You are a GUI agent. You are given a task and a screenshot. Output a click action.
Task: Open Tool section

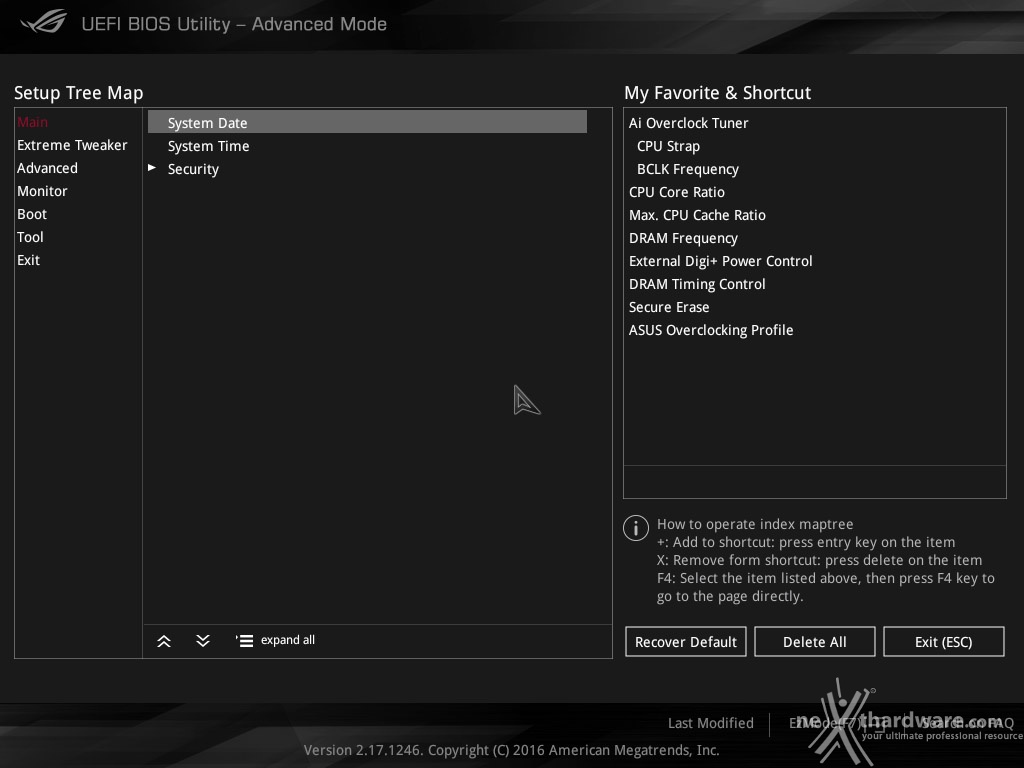click(30, 237)
